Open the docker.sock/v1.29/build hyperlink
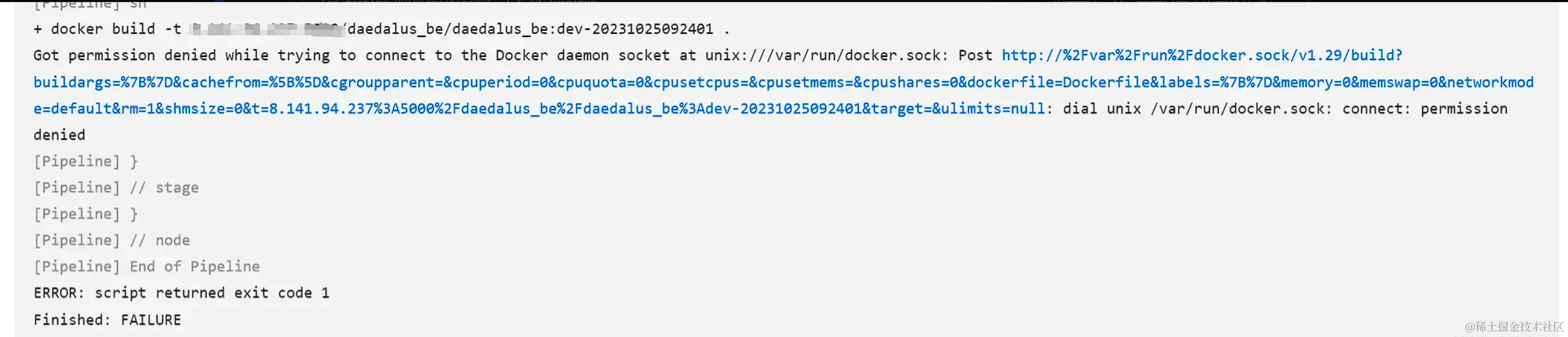The width and height of the screenshot is (1568, 337). 1202,56
